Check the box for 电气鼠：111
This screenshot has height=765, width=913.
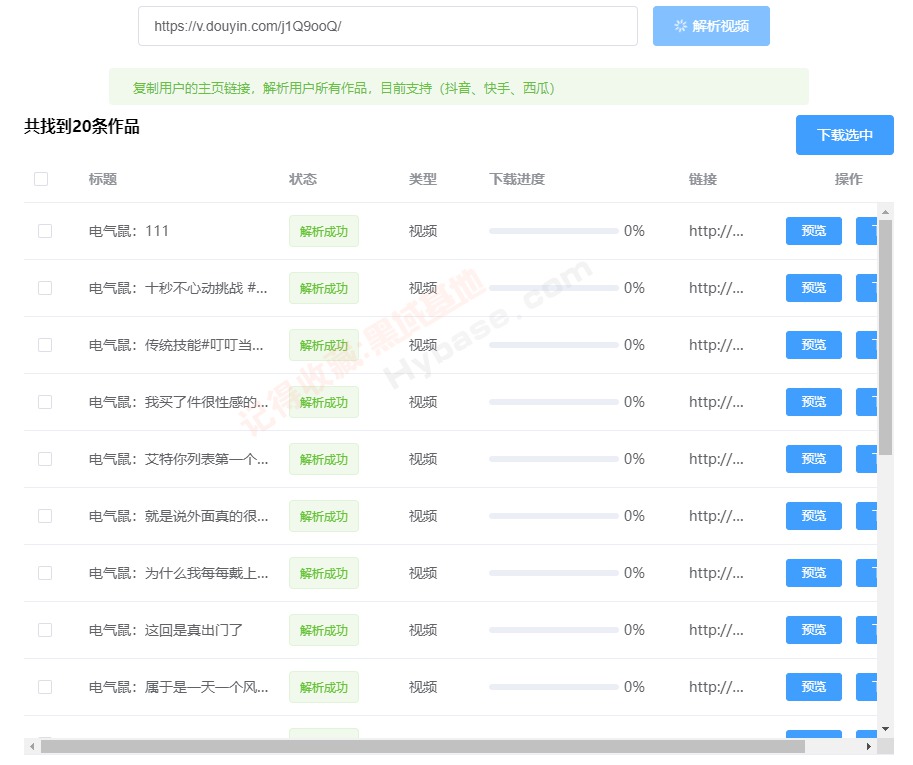pyautogui.click(x=45, y=231)
